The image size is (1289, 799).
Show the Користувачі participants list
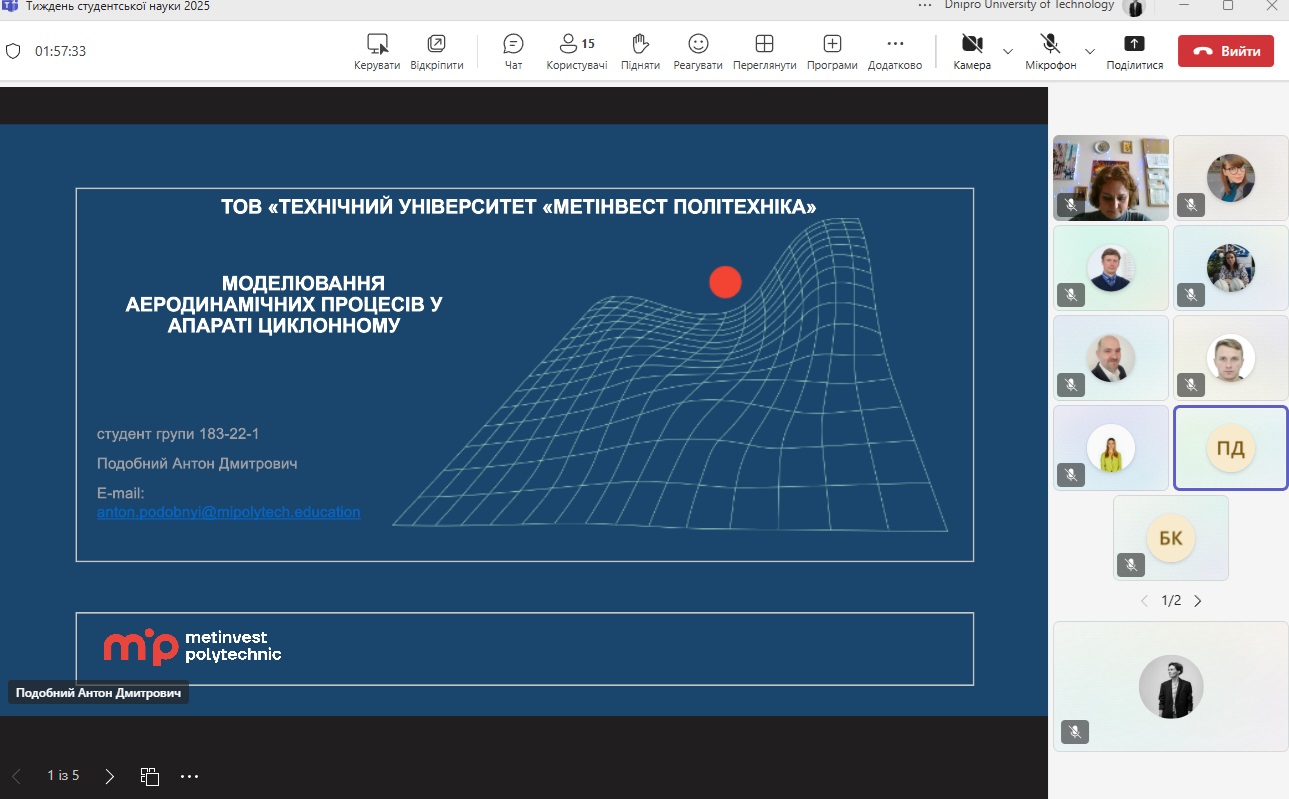click(577, 52)
